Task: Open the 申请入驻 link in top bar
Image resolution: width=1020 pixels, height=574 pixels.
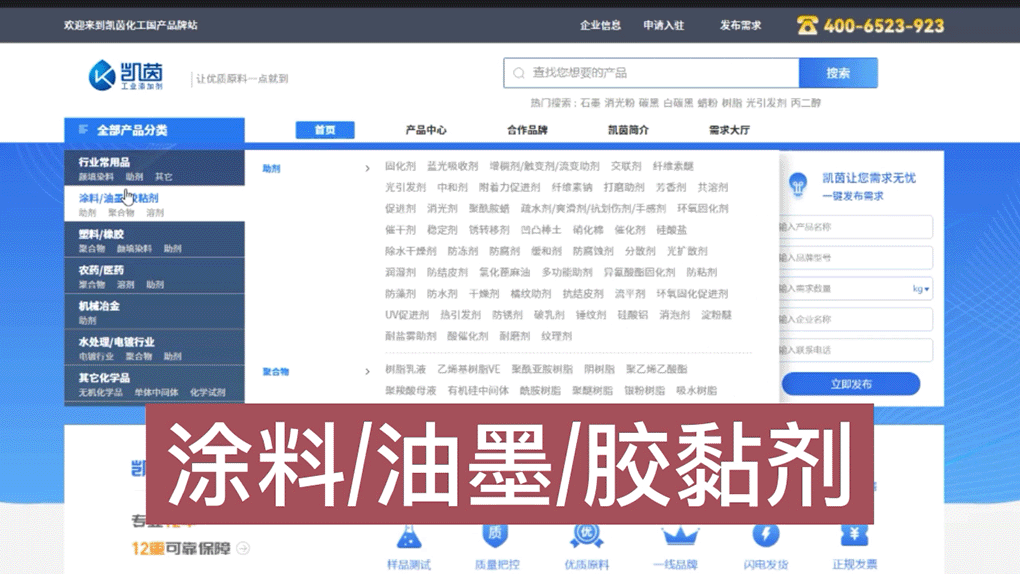Action: coord(663,25)
